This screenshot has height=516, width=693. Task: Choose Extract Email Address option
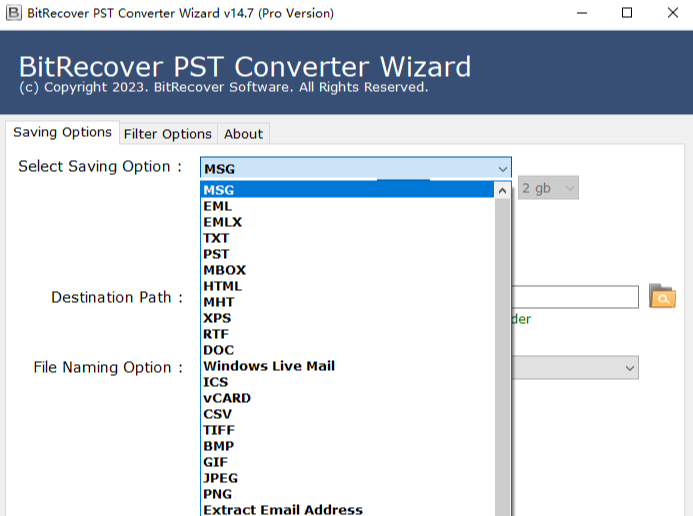(347, 509)
